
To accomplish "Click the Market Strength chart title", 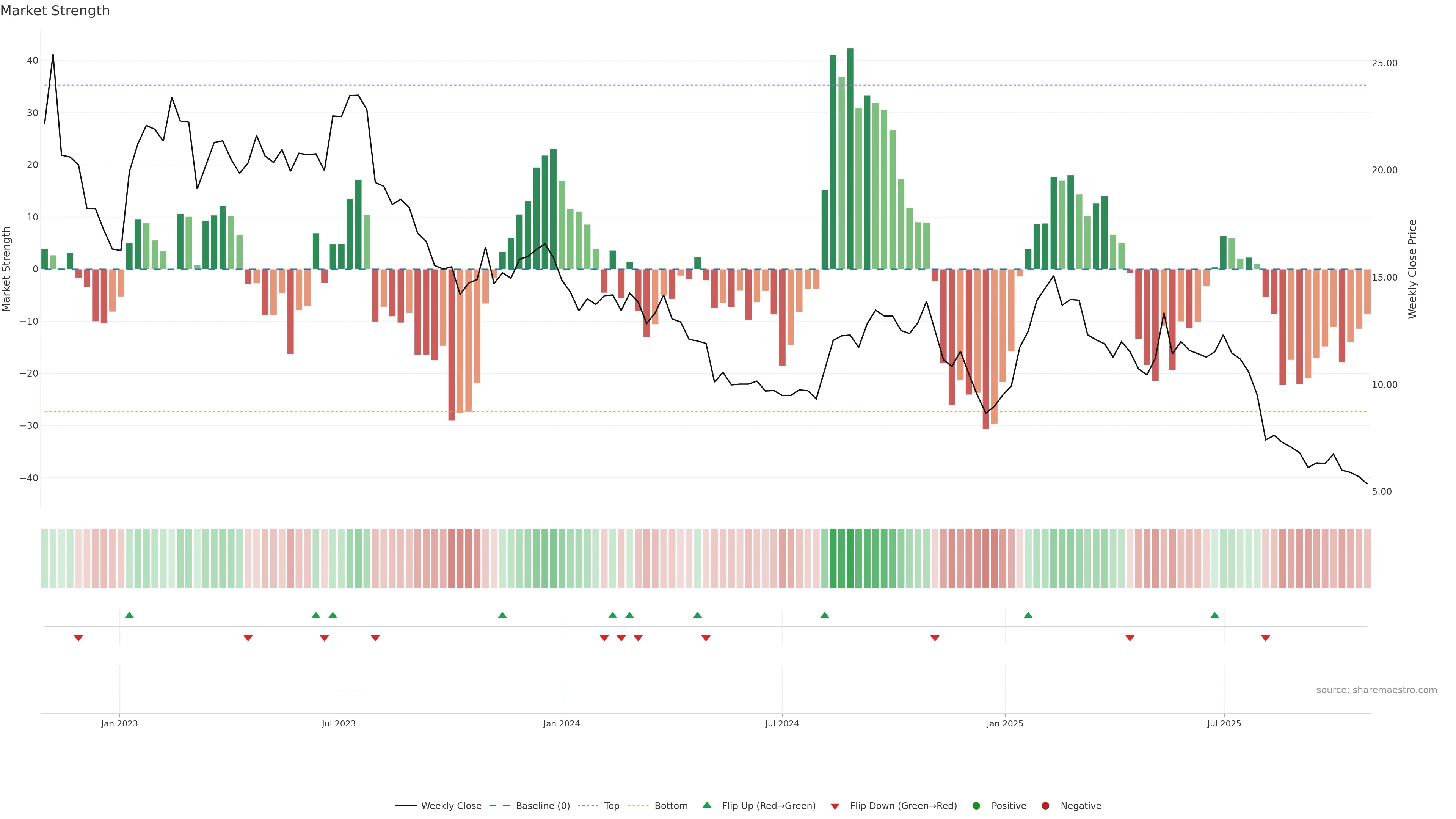I will point(55,11).
